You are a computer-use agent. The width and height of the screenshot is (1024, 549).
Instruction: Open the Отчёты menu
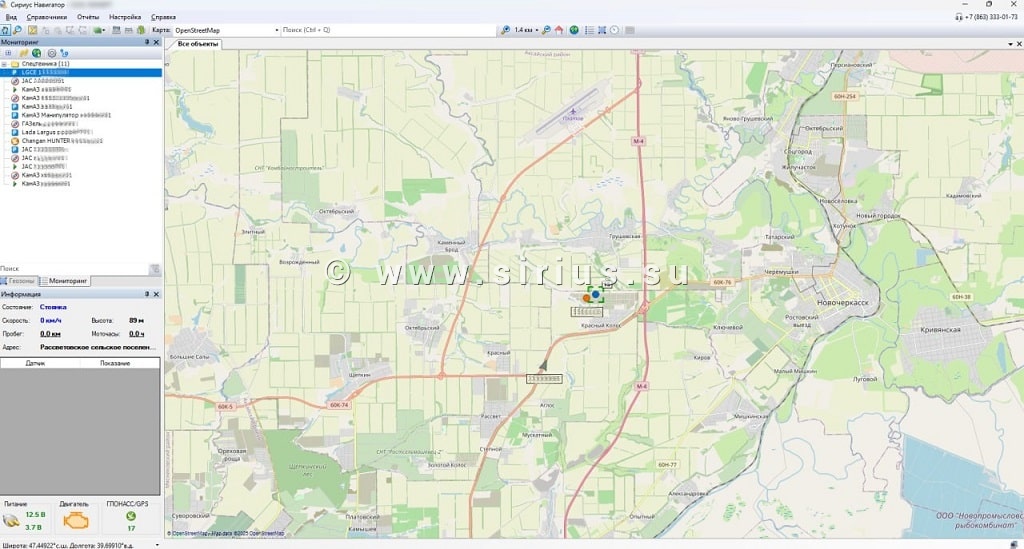(x=88, y=17)
